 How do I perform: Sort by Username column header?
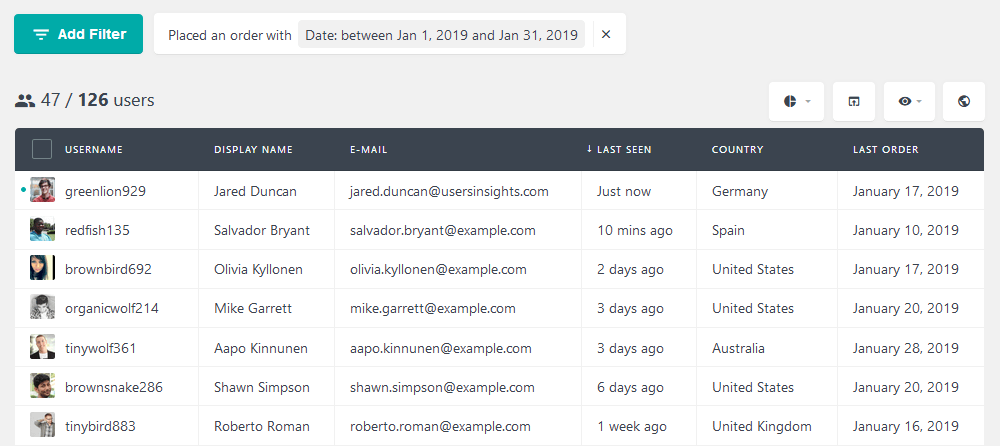coord(94,149)
